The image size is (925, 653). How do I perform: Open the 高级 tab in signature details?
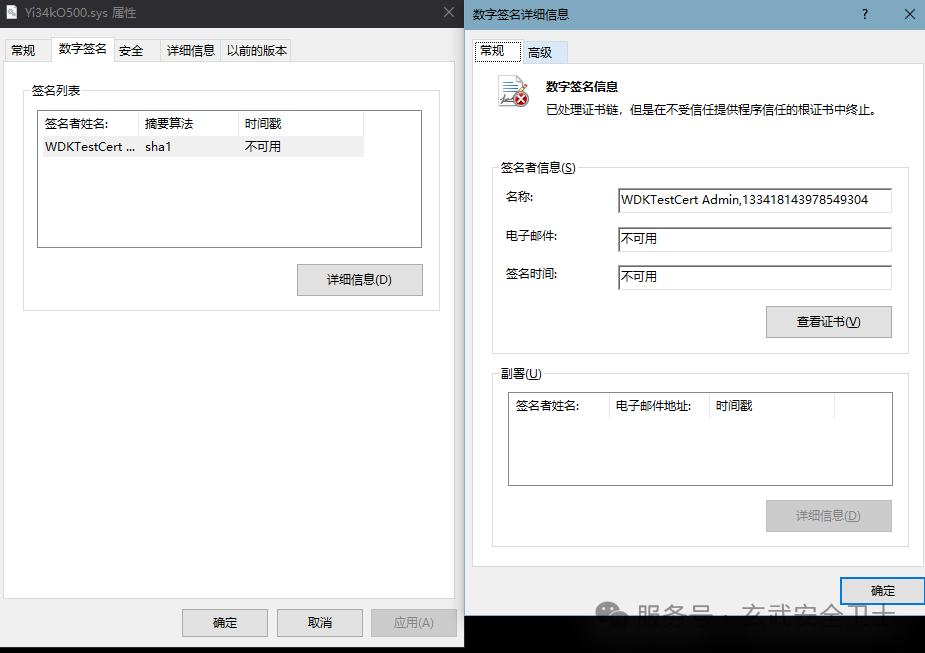click(540, 52)
